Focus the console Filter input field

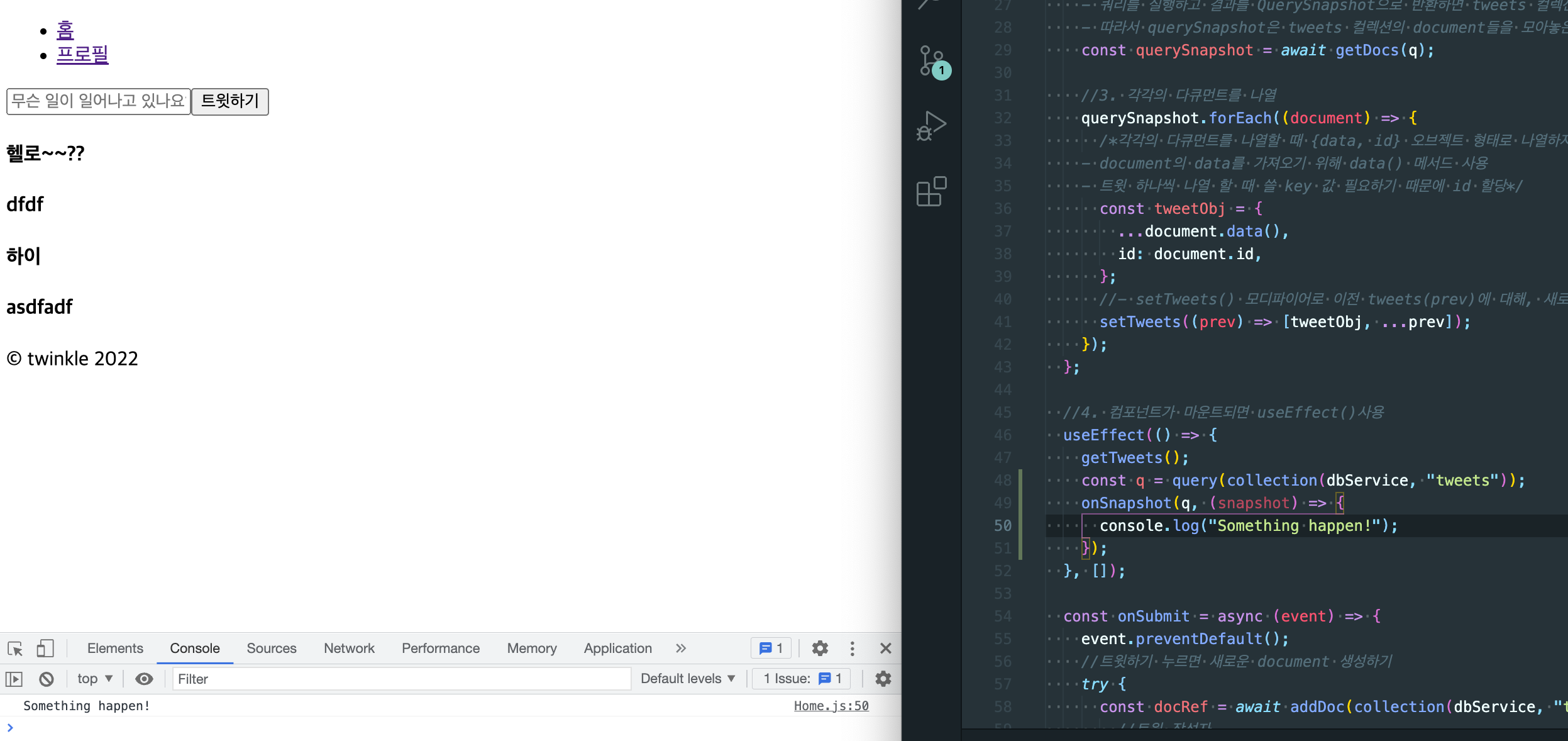click(x=401, y=679)
